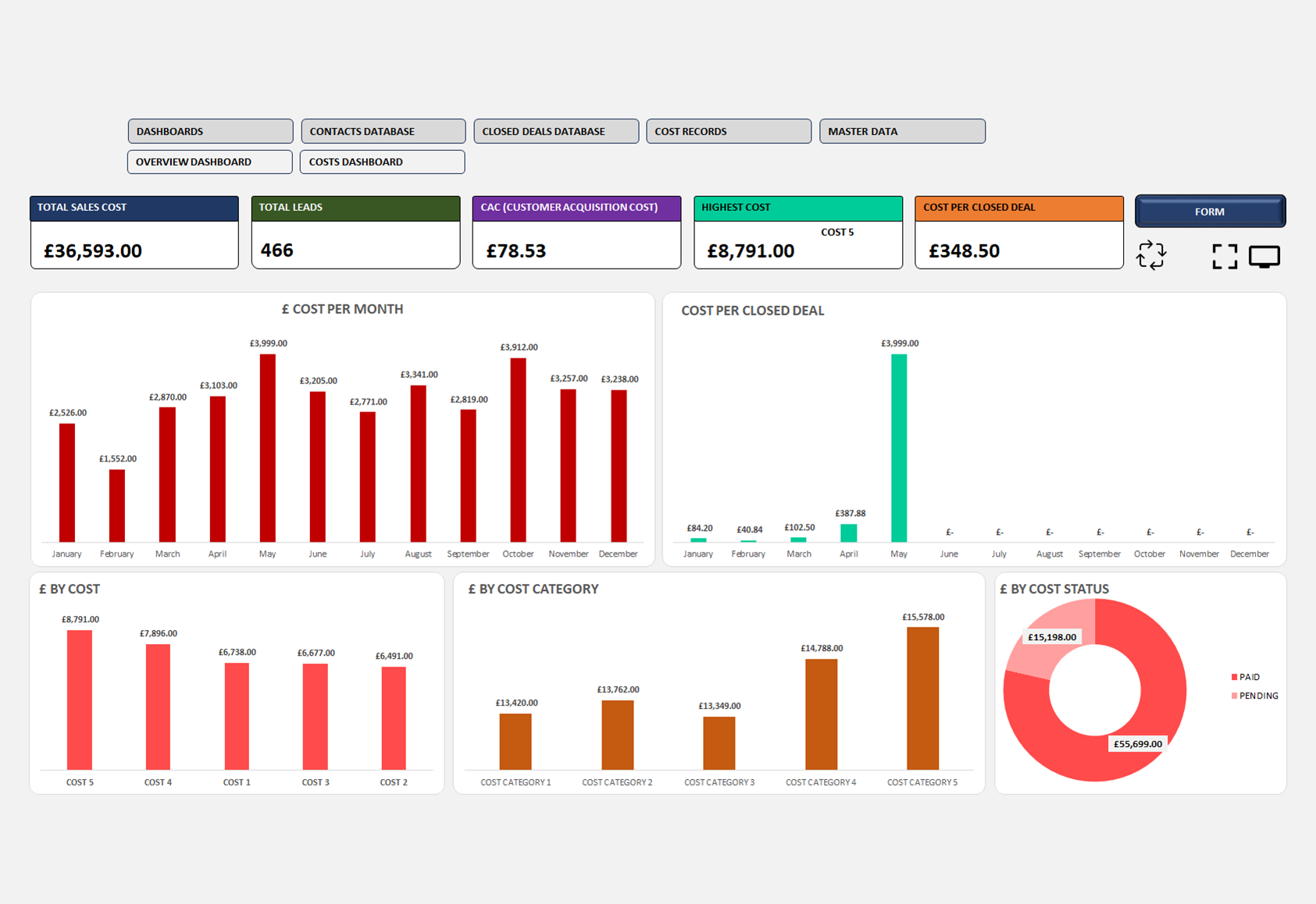
Task: Select the COST CATEGORY 4 bar £14,788.00
Action: click(x=821, y=714)
